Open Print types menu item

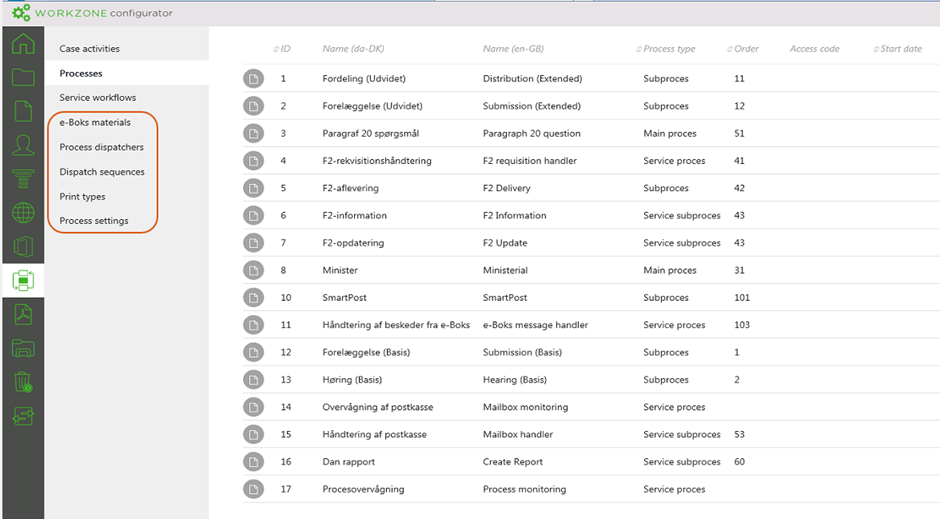click(82, 197)
